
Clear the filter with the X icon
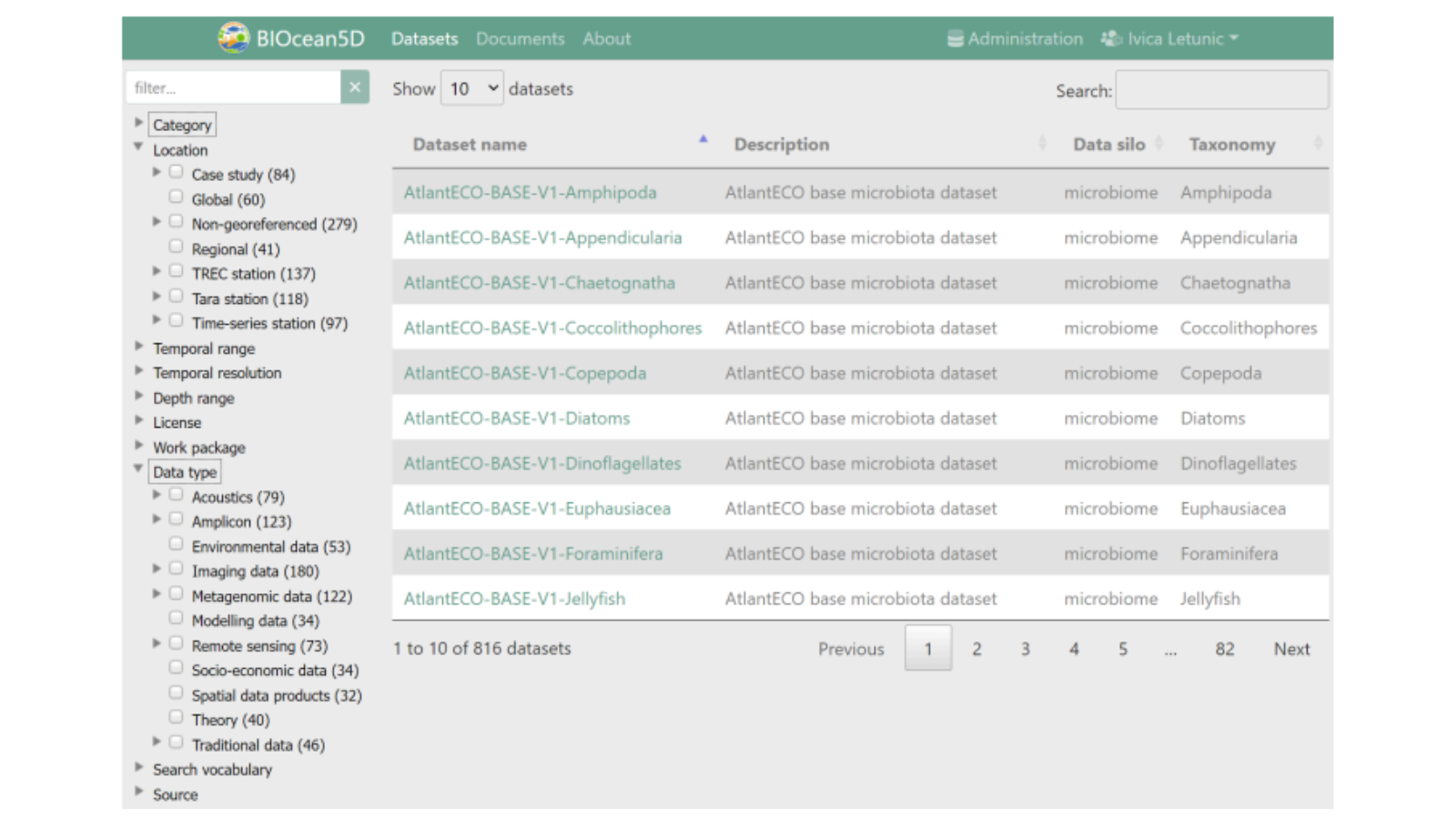(x=355, y=87)
